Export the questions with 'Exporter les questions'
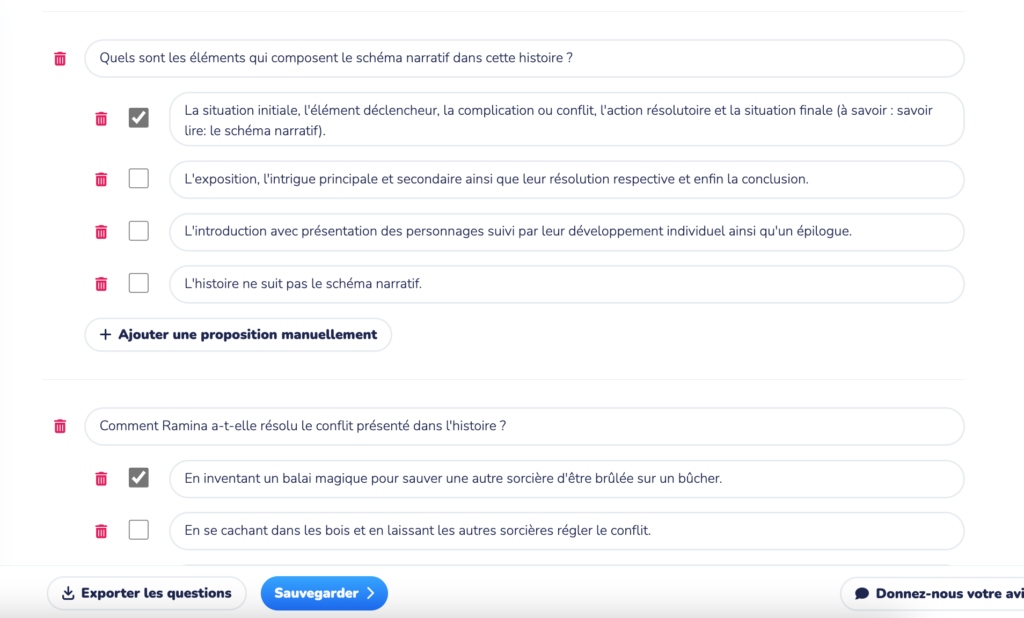 click(147, 593)
